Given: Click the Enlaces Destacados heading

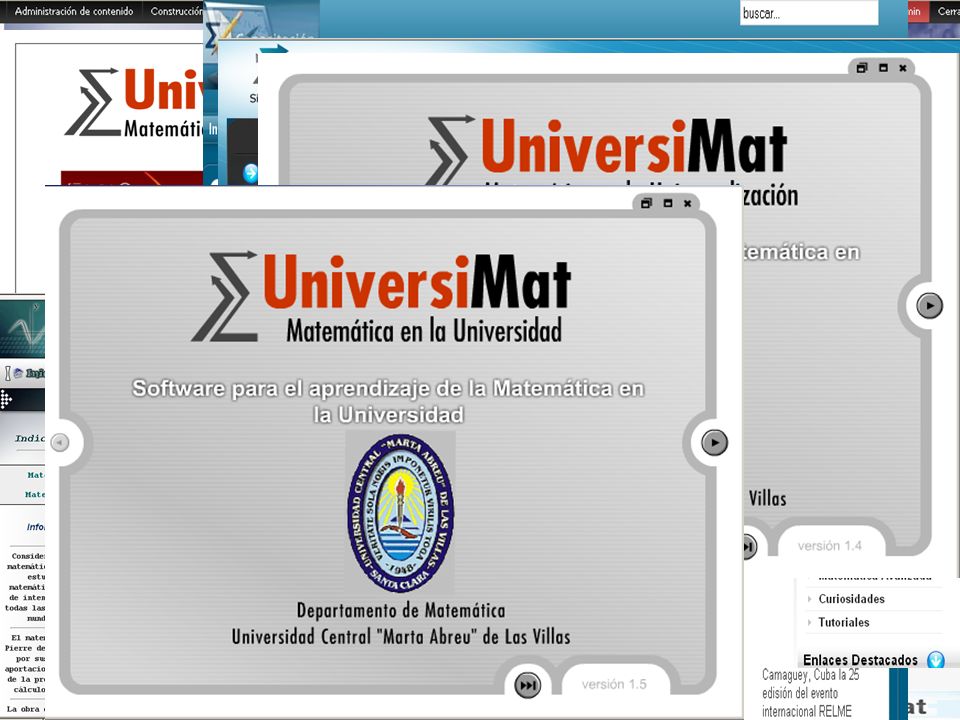Looking at the screenshot, I should point(860,660).
